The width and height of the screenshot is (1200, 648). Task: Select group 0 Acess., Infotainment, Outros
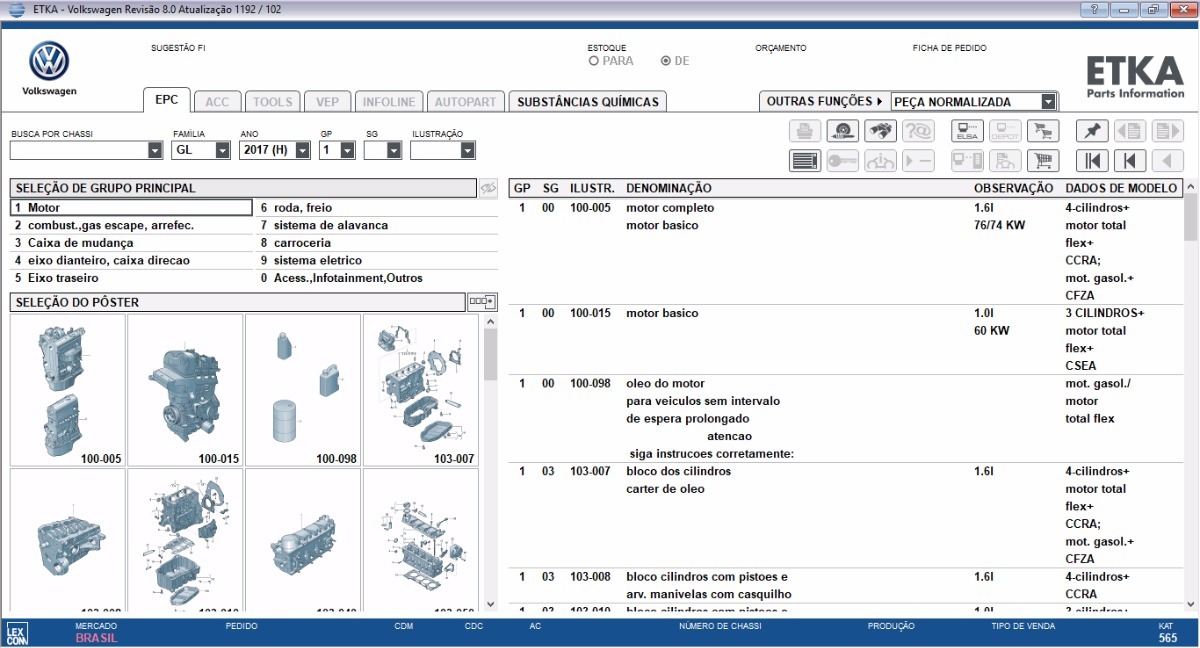[377, 278]
